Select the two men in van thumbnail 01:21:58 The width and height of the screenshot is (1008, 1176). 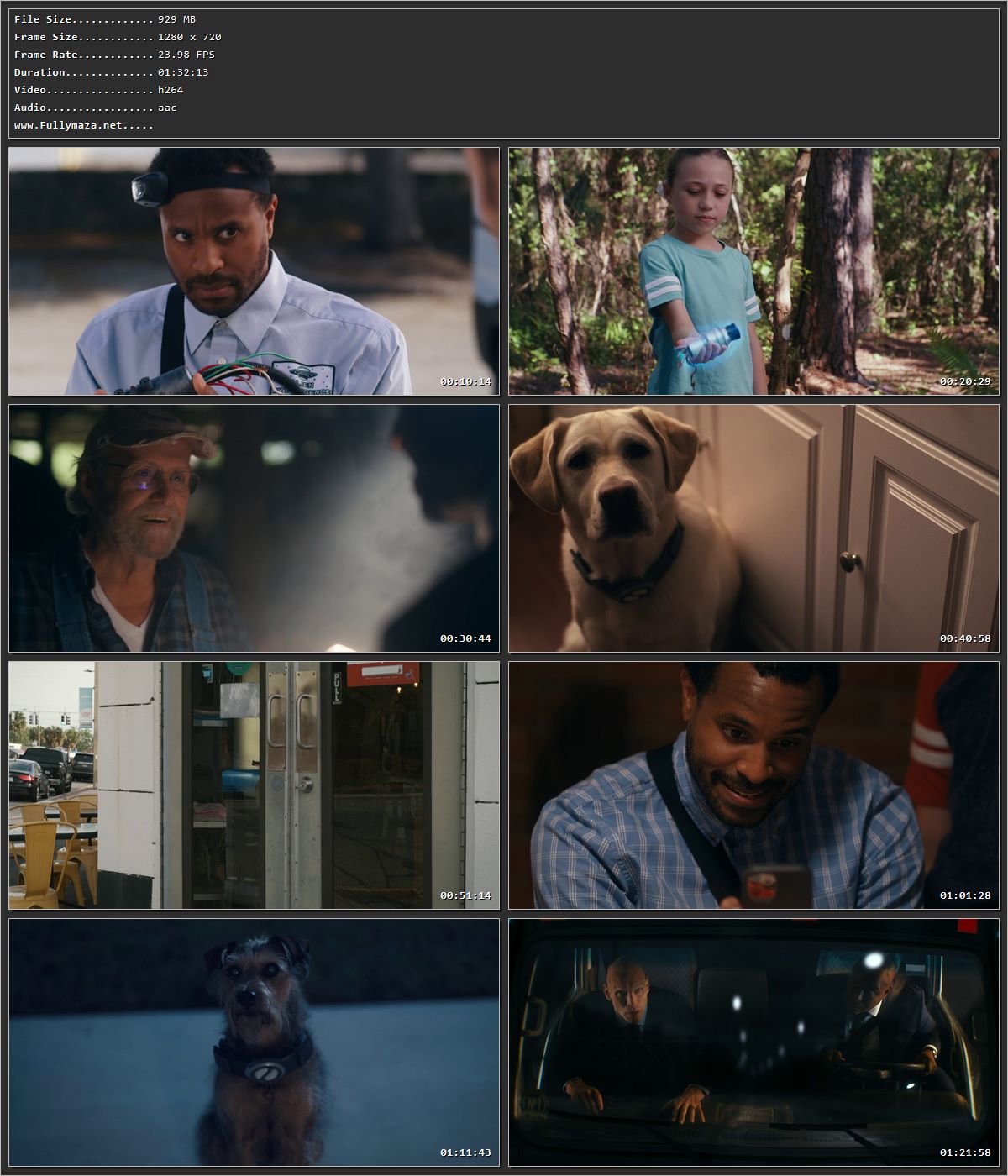[753, 1042]
